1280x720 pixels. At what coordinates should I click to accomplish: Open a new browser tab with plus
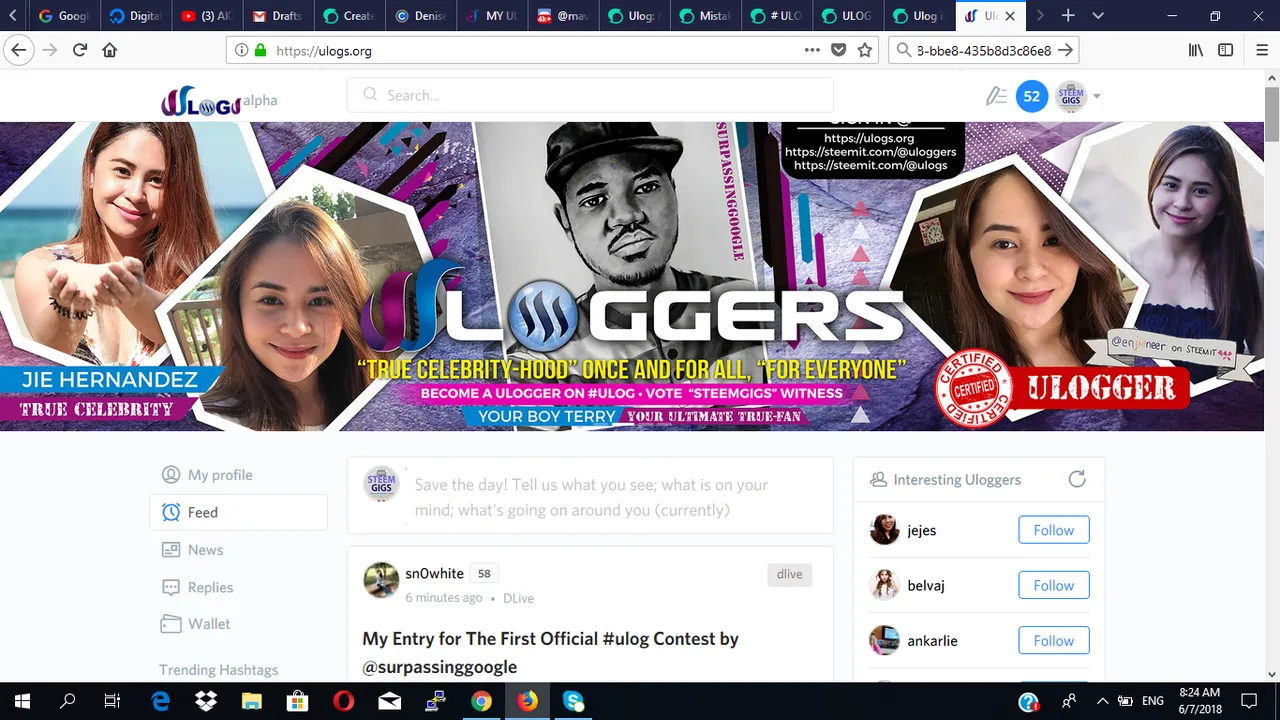click(1068, 16)
